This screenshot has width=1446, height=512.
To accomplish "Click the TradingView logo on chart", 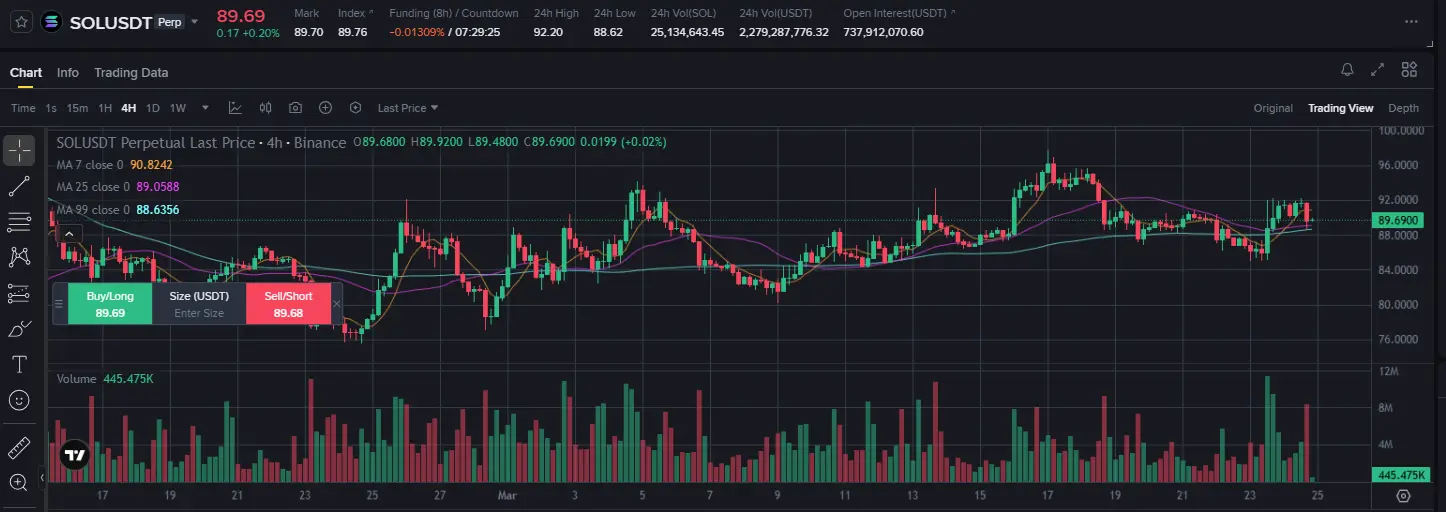I will pyautogui.click(x=74, y=455).
